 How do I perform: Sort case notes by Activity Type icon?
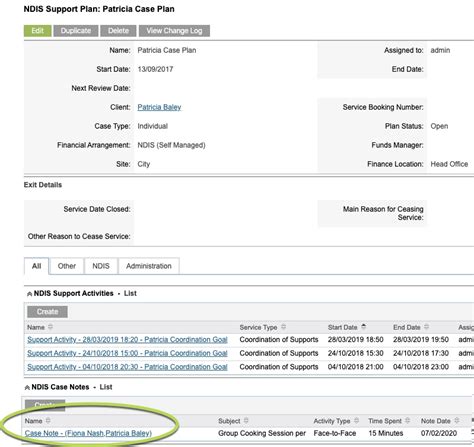click(x=357, y=421)
